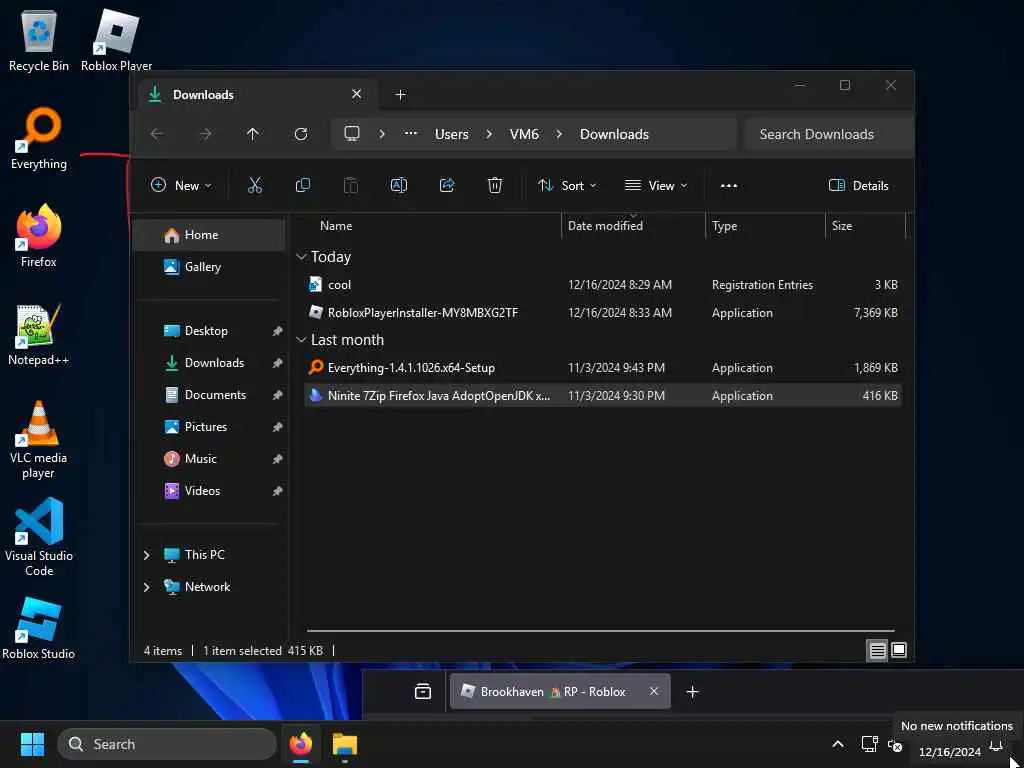Click the Cut scissors icon in toolbar
Viewport: 1024px width, 768px height.
pos(255,185)
